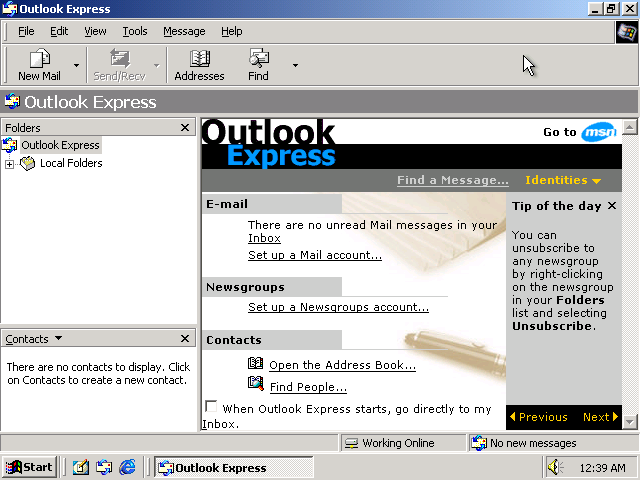Click the title bar Outlook Express icon
This screenshot has height=480, width=640.
tap(10, 9)
